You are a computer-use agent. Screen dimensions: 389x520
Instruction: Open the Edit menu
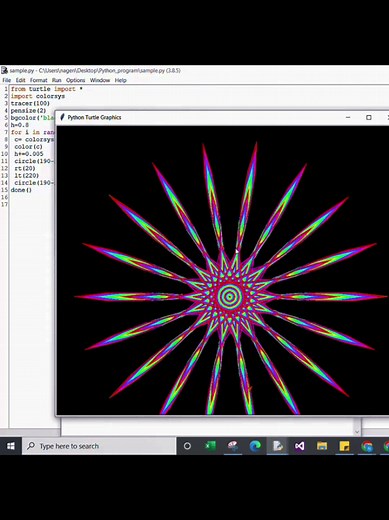pos(20,80)
